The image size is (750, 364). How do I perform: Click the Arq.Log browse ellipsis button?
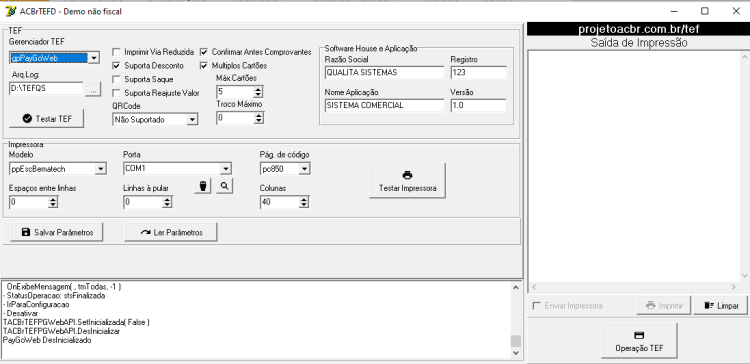point(93,88)
